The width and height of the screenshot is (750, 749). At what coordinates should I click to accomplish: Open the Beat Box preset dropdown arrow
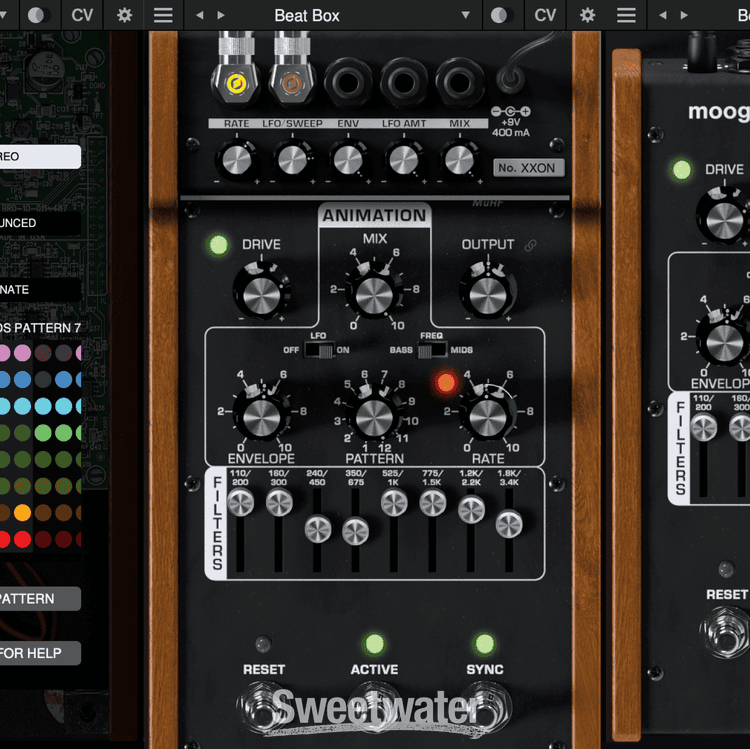tap(465, 15)
